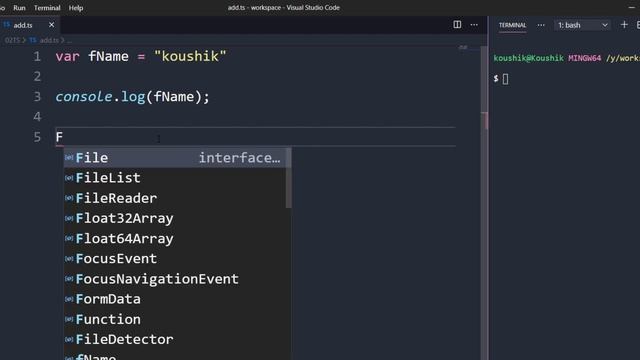Close the add.ts editor tab
This screenshot has height=360, width=640.
51,25
